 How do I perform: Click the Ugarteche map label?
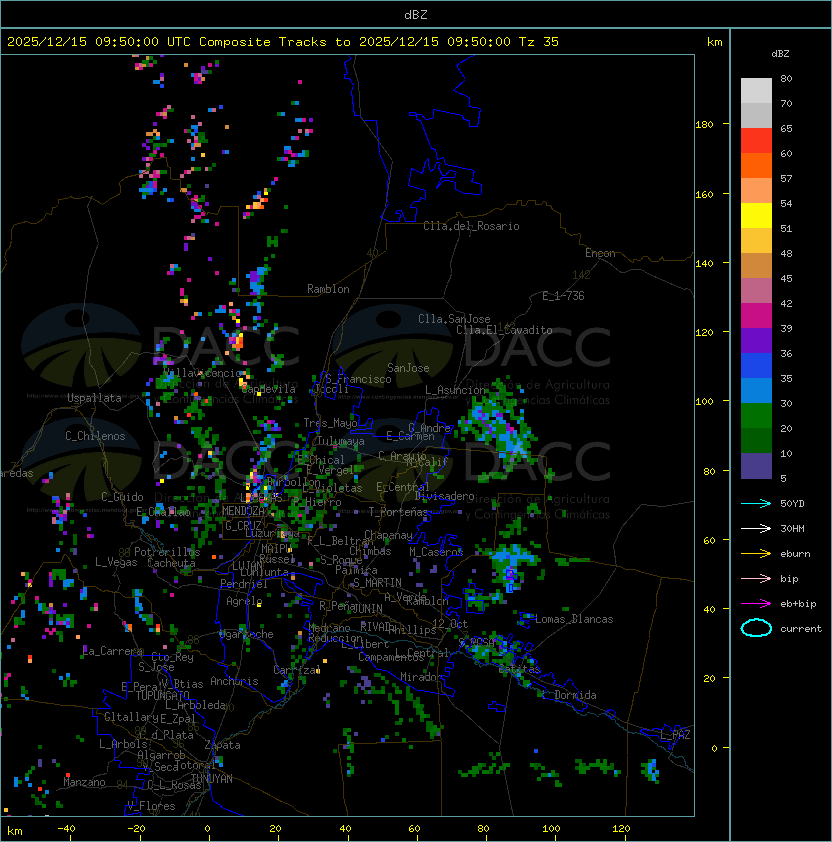click(x=247, y=634)
